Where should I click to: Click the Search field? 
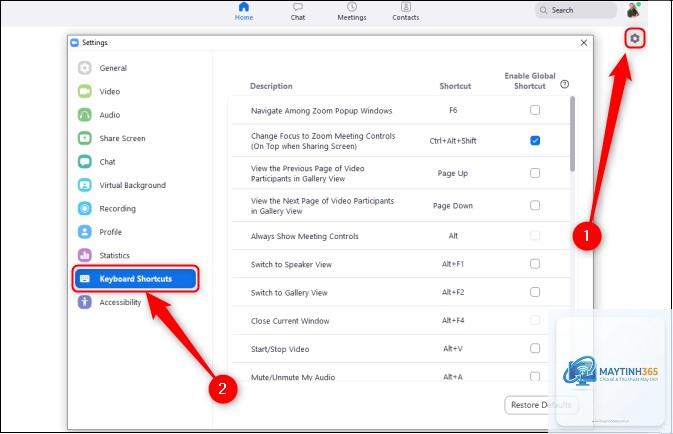tap(576, 10)
